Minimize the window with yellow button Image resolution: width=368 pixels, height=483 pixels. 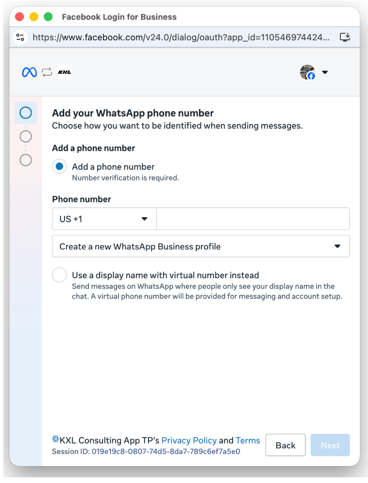(x=34, y=17)
